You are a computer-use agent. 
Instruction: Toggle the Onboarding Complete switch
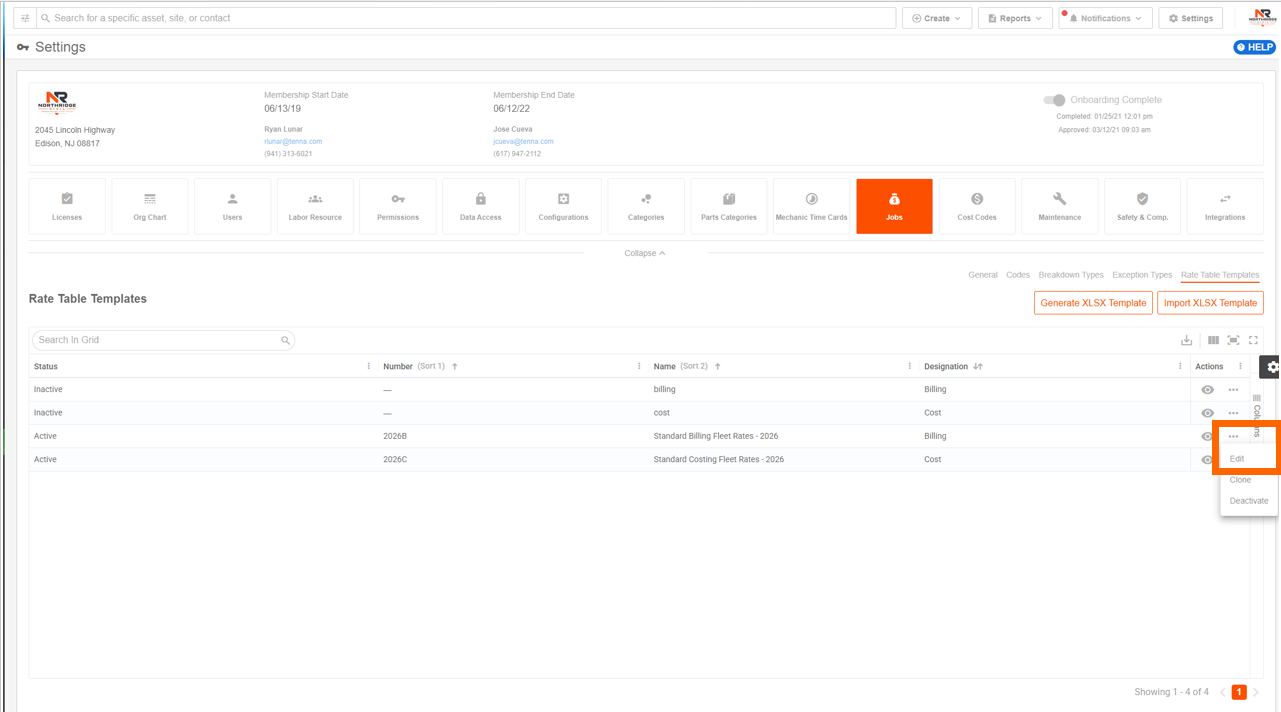tap(1054, 100)
